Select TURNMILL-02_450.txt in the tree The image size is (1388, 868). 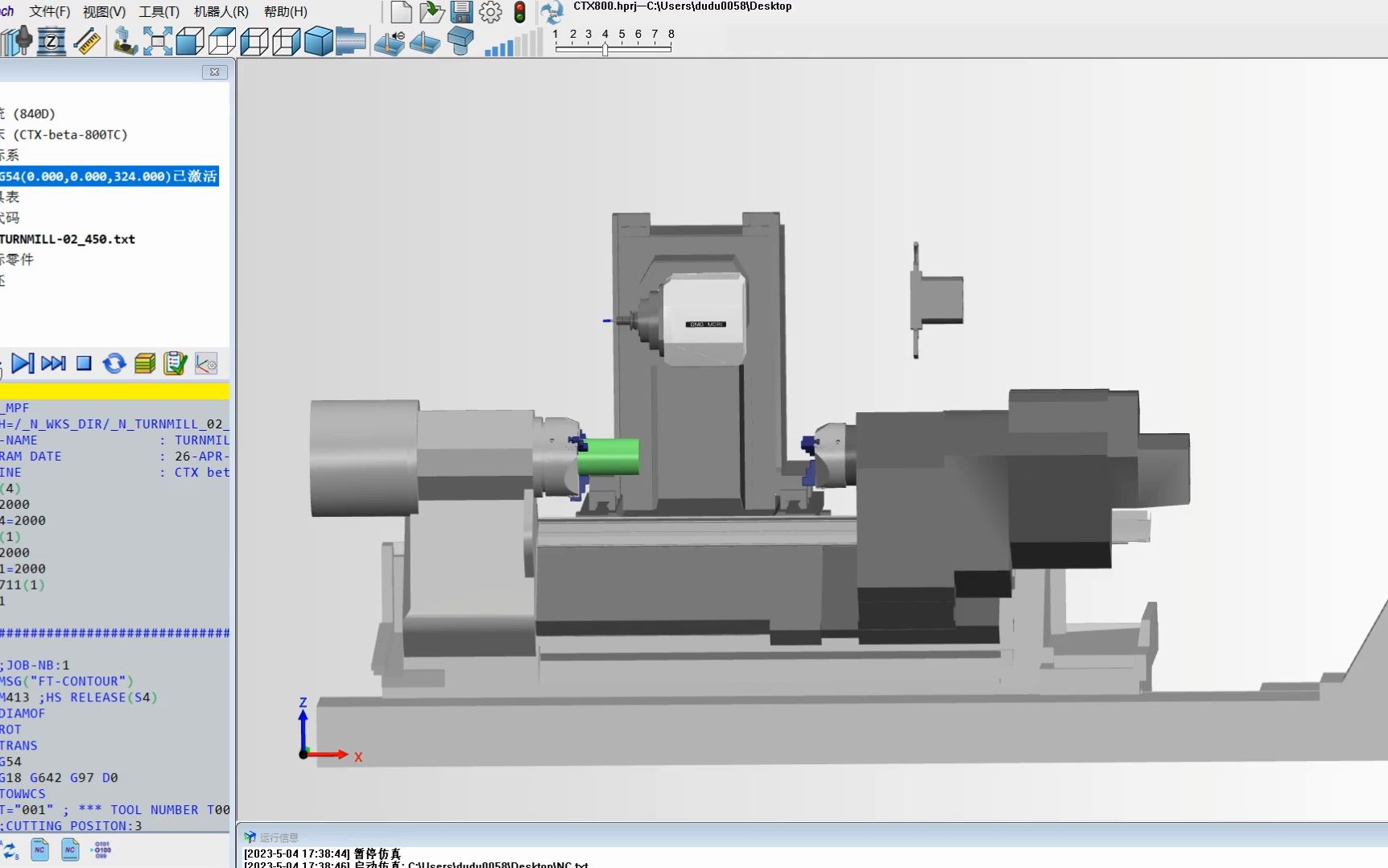tap(68, 239)
